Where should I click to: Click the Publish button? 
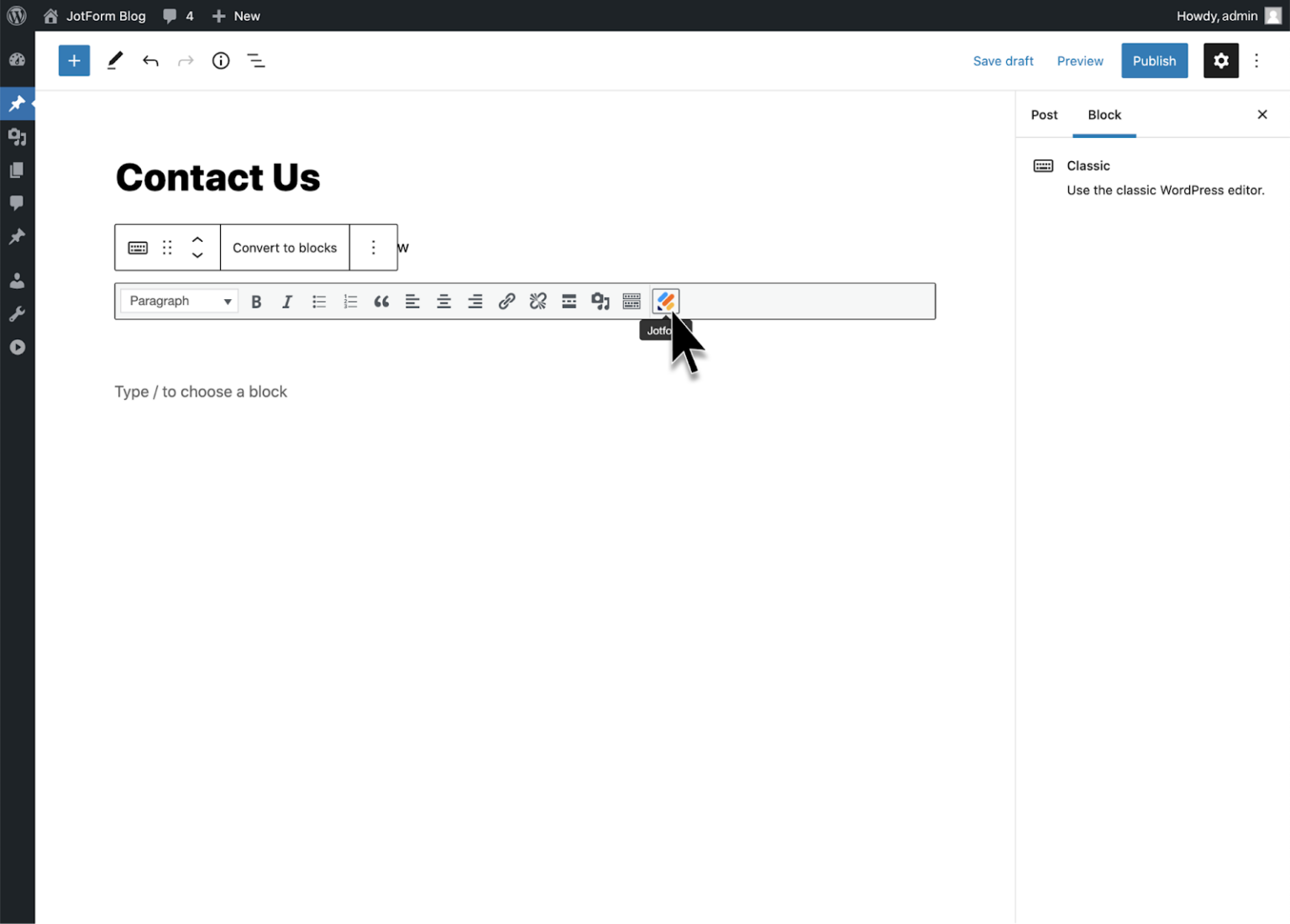point(1154,60)
